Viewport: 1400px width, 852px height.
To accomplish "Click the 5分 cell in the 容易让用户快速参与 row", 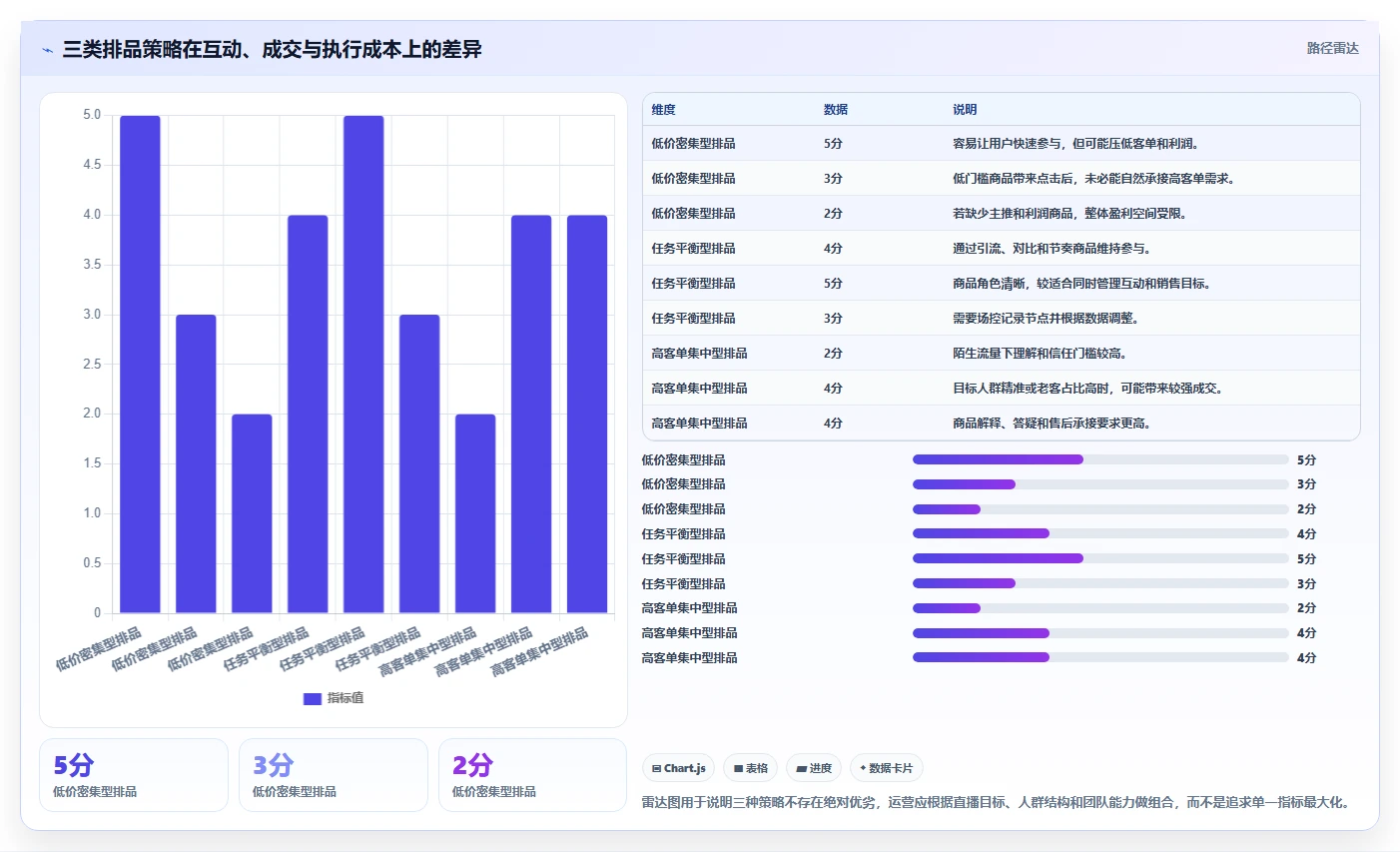I will click(x=833, y=144).
